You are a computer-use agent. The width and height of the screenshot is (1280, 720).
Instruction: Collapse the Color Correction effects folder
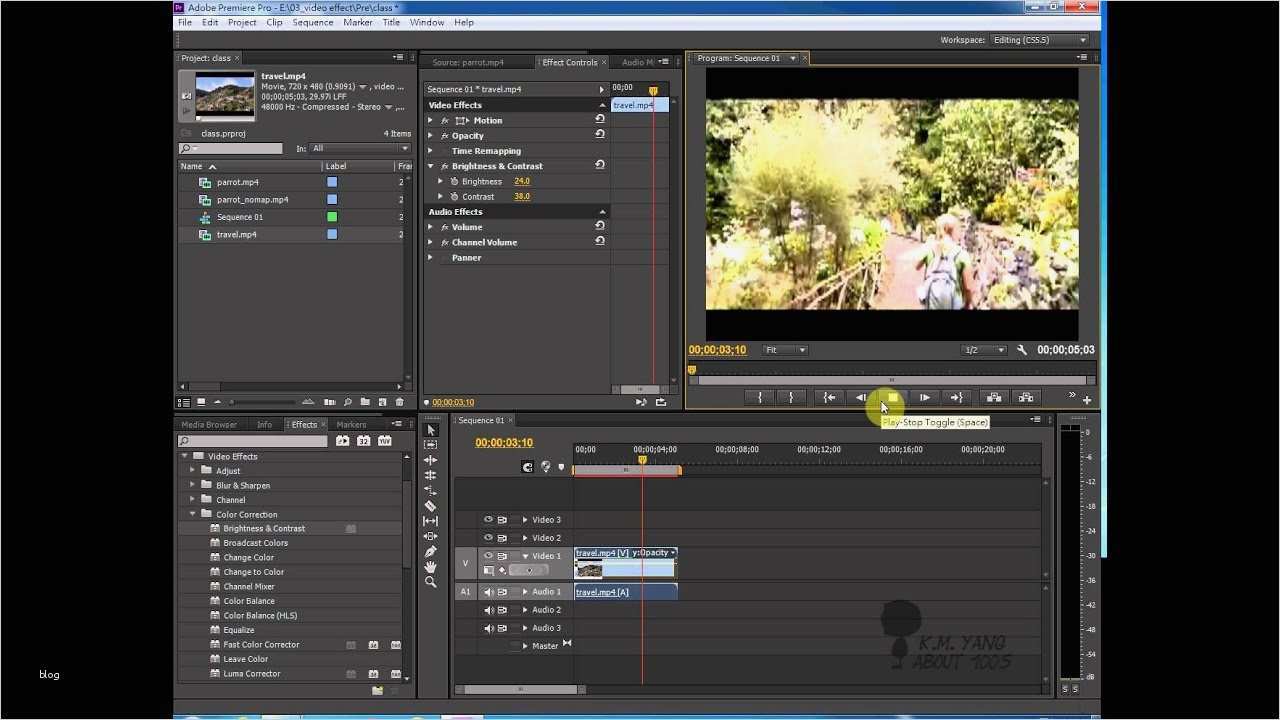[x=193, y=514]
